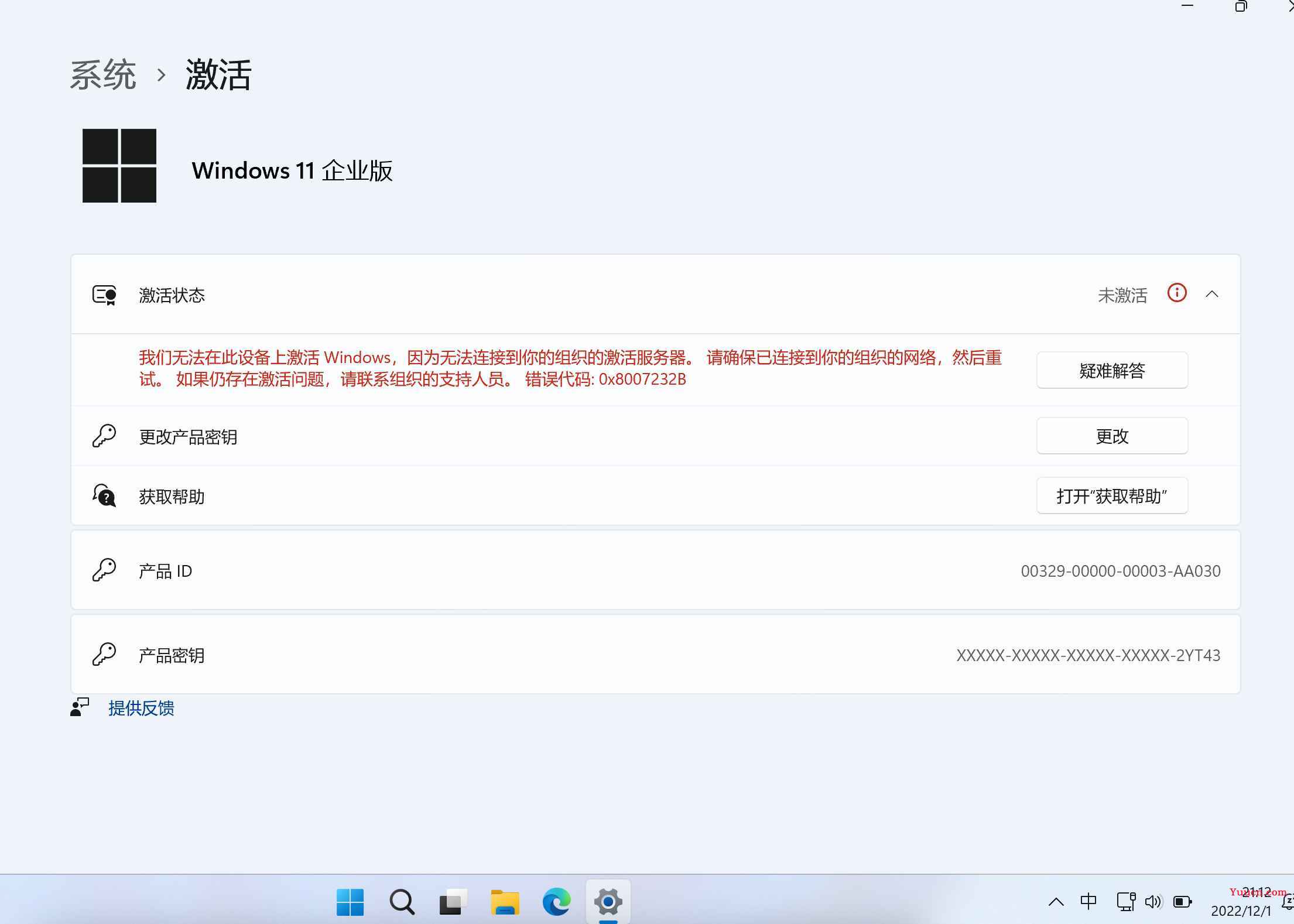
Task: Click the 产品 ID label
Action: pyautogui.click(x=166, y=571)
